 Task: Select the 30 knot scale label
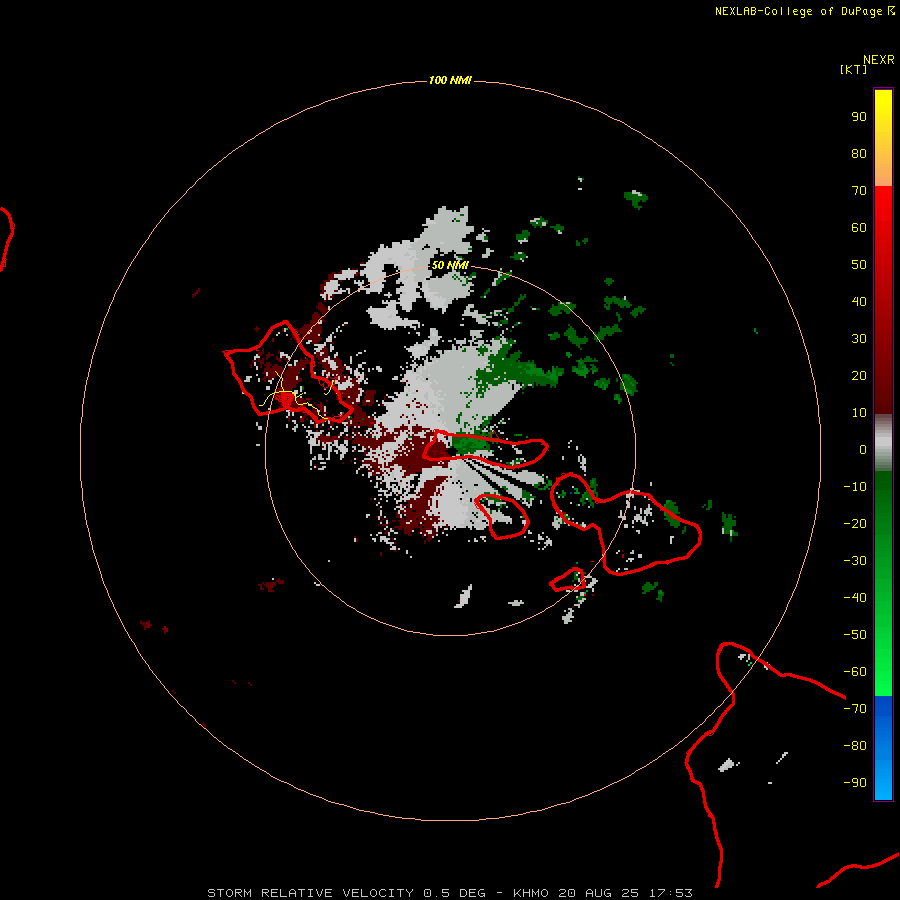pyautogui.click(x=859, y=339)
